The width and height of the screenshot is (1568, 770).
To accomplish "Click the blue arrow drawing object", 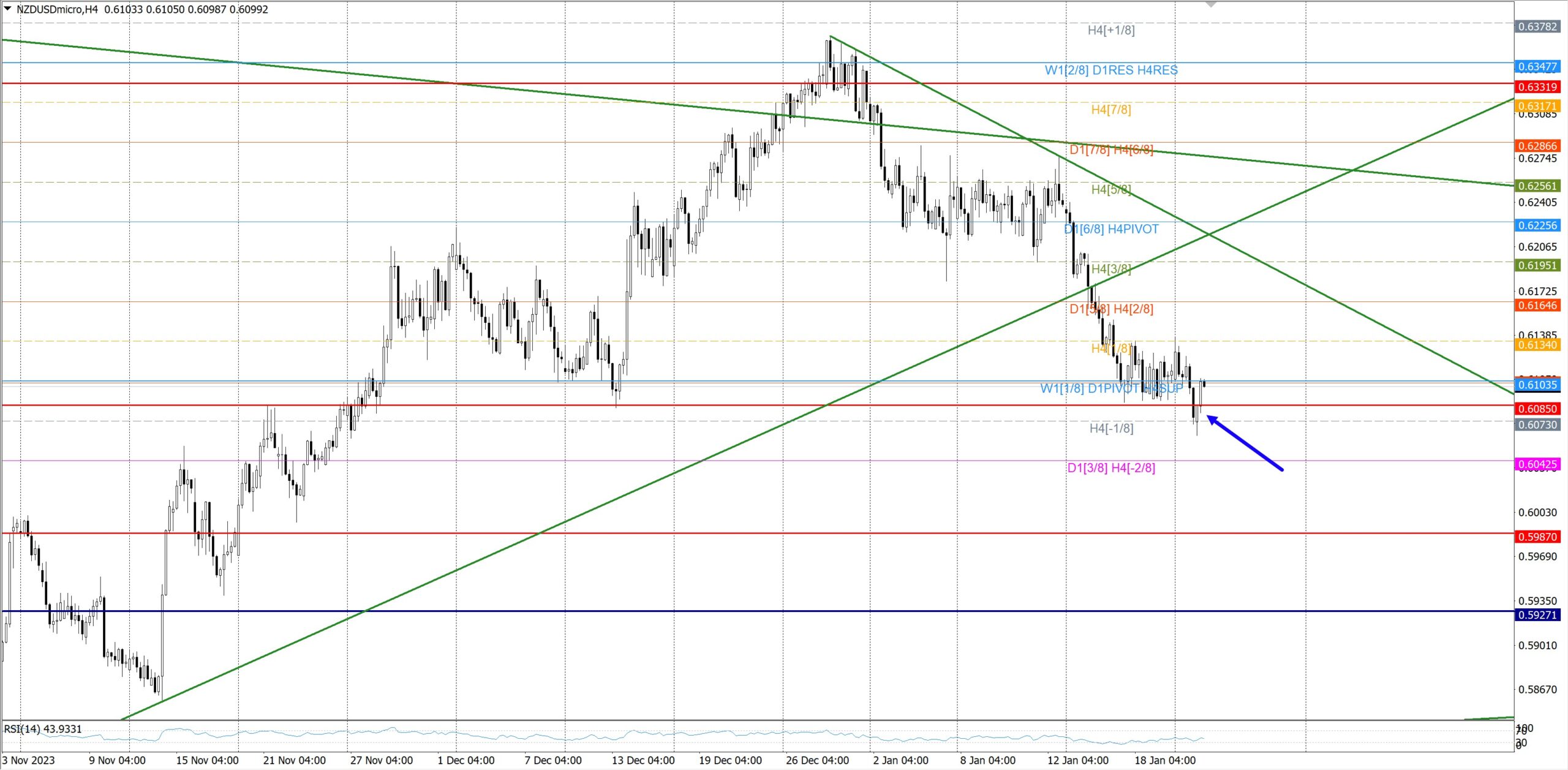I will point(1245,444).
